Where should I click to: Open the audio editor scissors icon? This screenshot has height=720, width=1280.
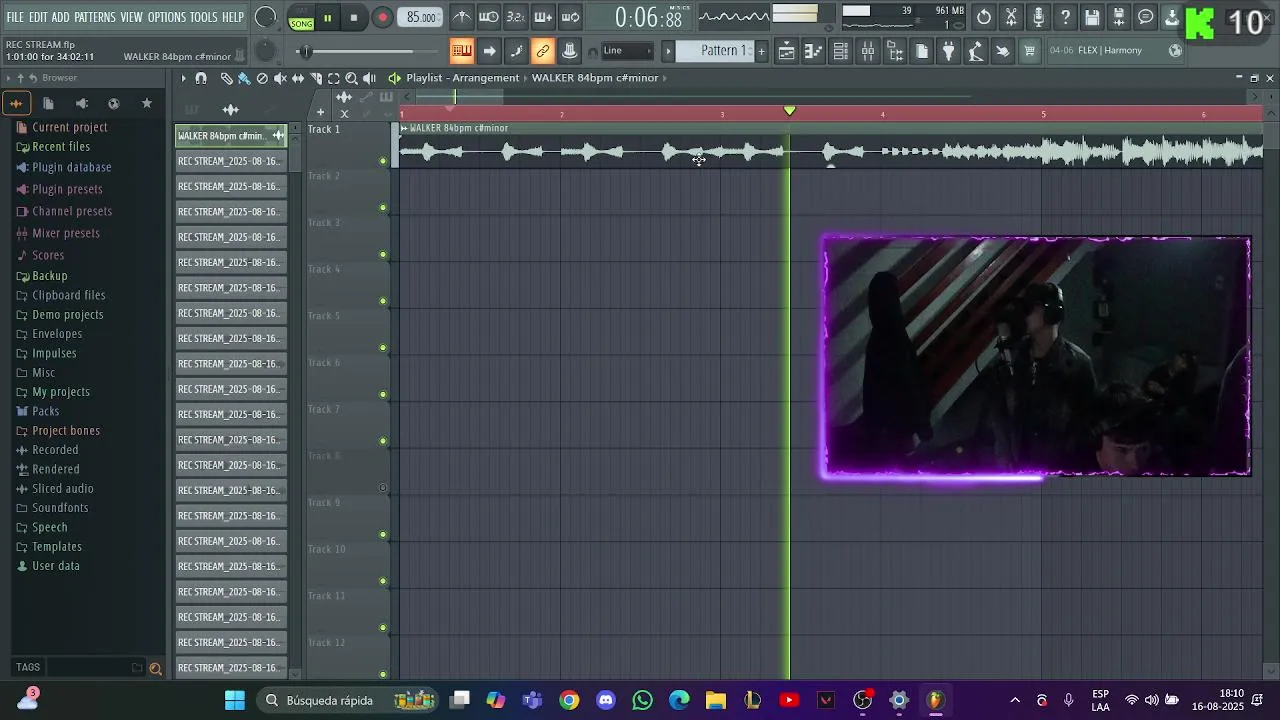(1011, 17)
